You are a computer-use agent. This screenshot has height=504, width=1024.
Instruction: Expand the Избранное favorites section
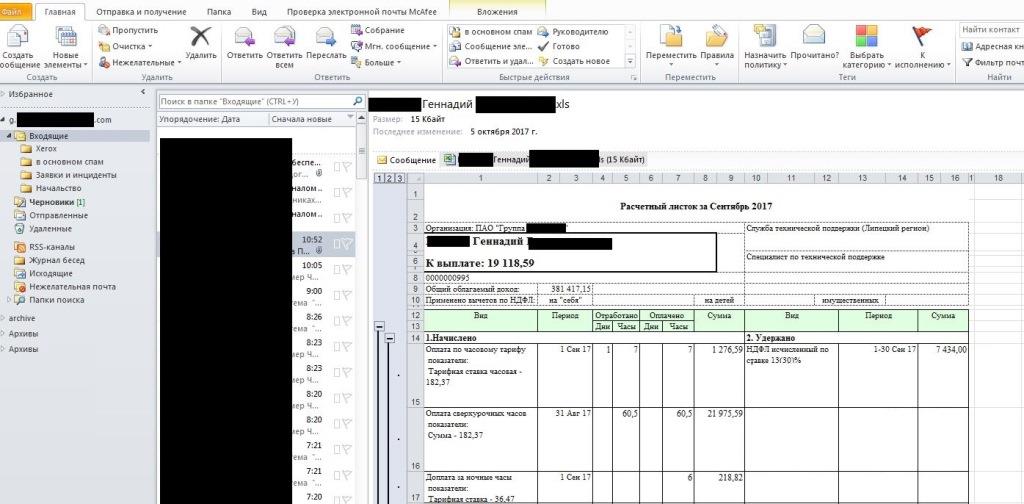click(x=3, y=94)
